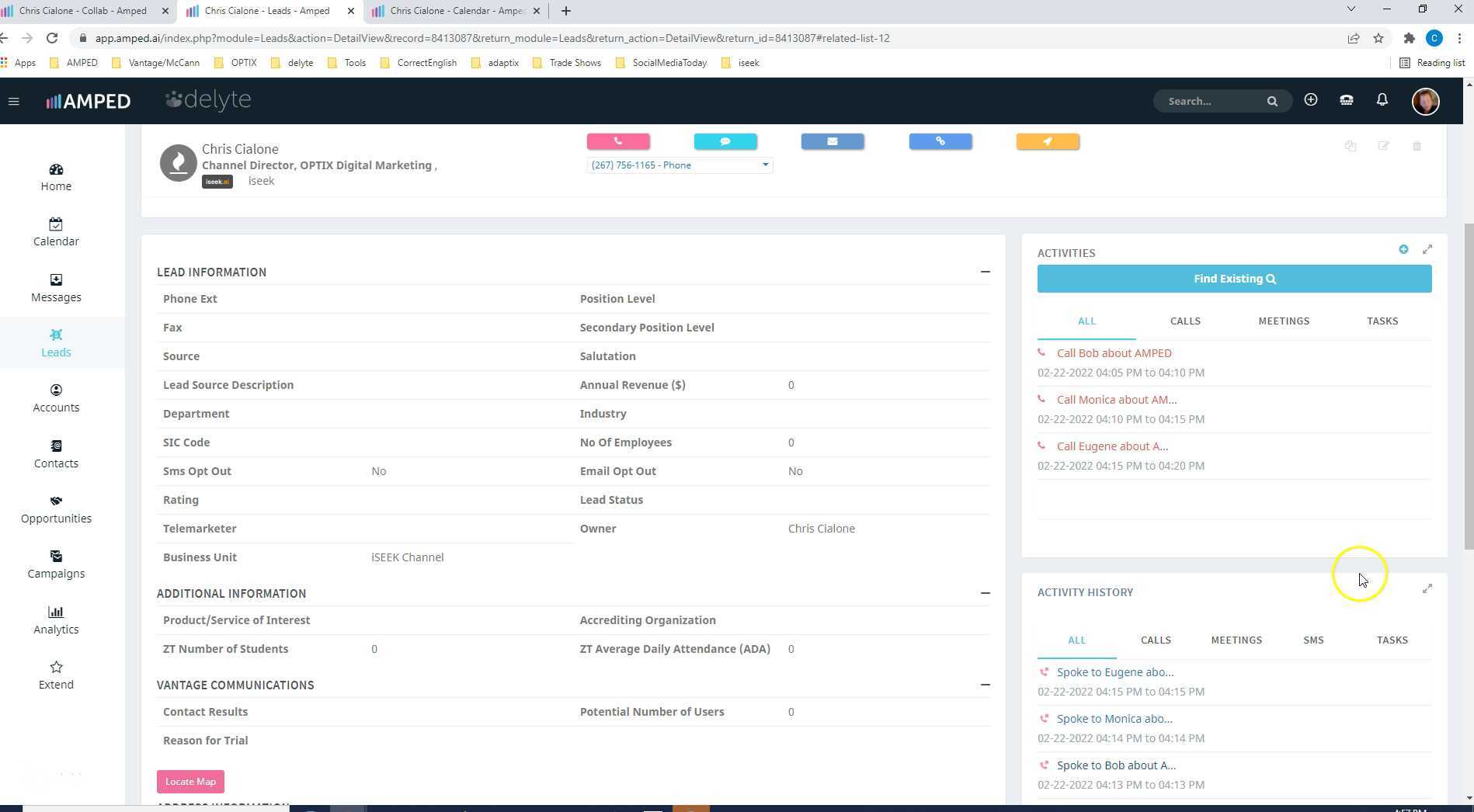This screenshot has height=812, width=1474.
Task: Switch to the CALLS tab under Activities
Action: coord(1185,321)
